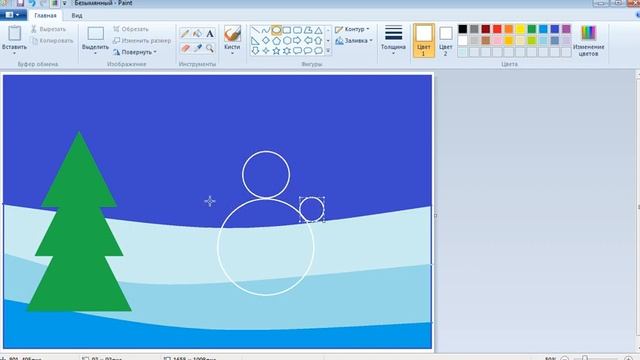640x360 pixels.
Task: Choose the Brushes tool icon
Action: [232, 33]
